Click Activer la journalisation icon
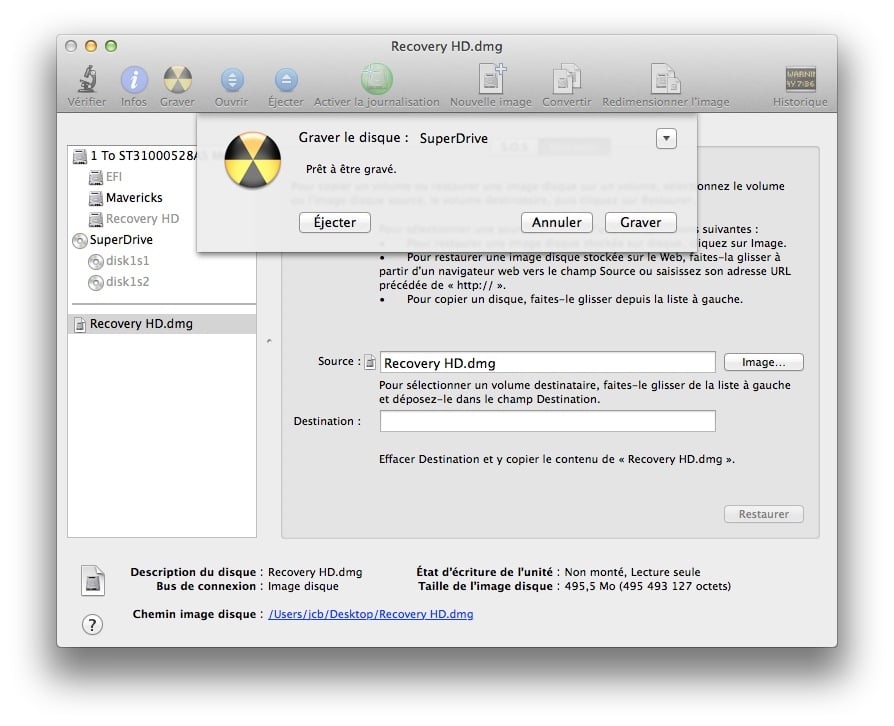The height and width of the screenshot is (726, 894). point(376,80)
